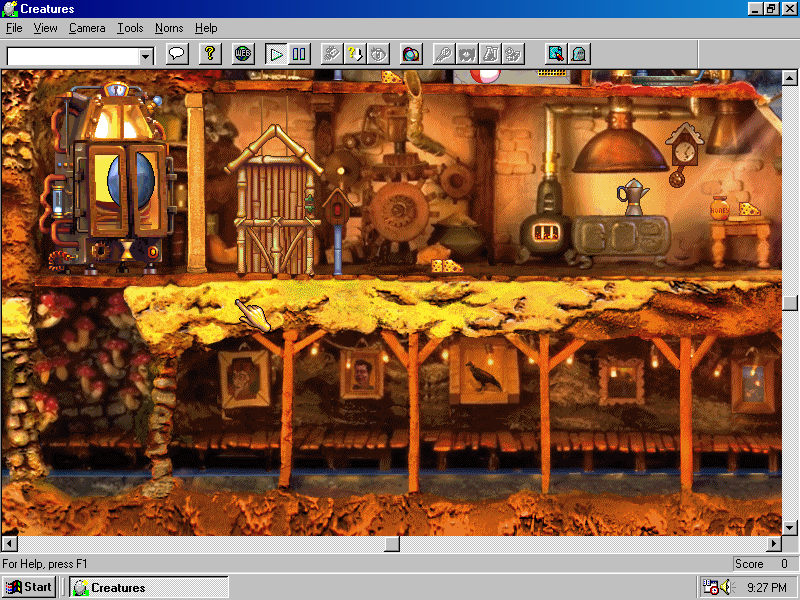Click the greyed gears toolbar icon

coord(513,54)
